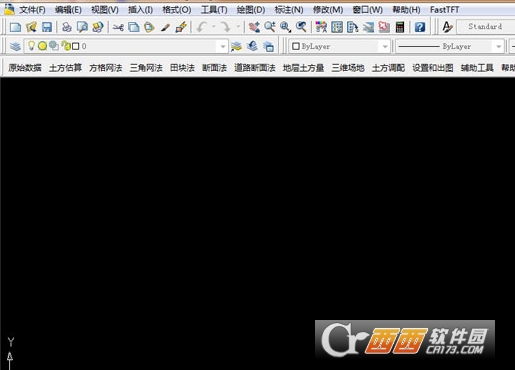515x370 pixels.
Task: Toggle freeze/thaw sun icon for layer 0
Action: pyautogui.click(x=42, y=46)
